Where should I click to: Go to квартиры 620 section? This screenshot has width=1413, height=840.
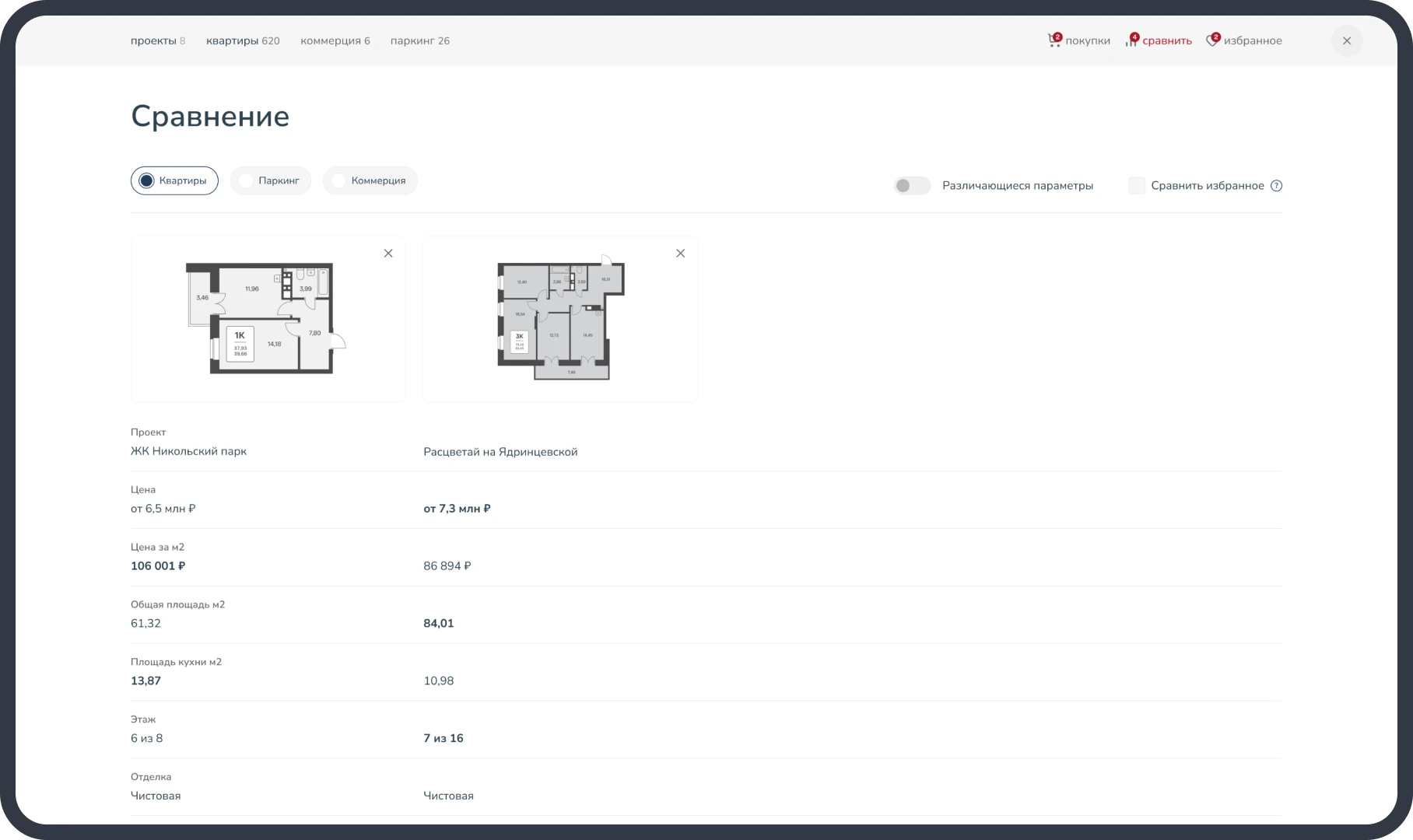243,40
